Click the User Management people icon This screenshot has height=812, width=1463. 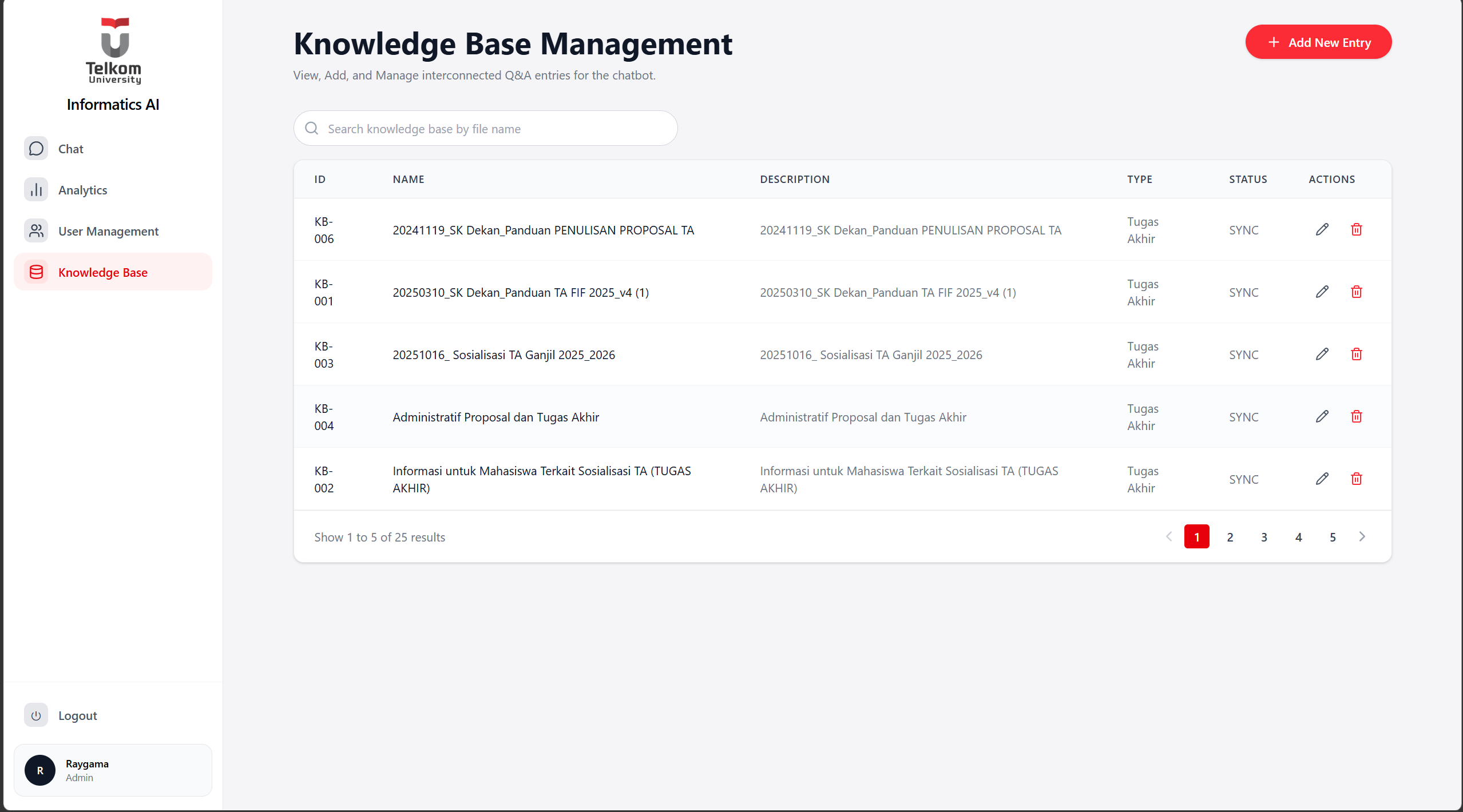click(x=36, y=231)
